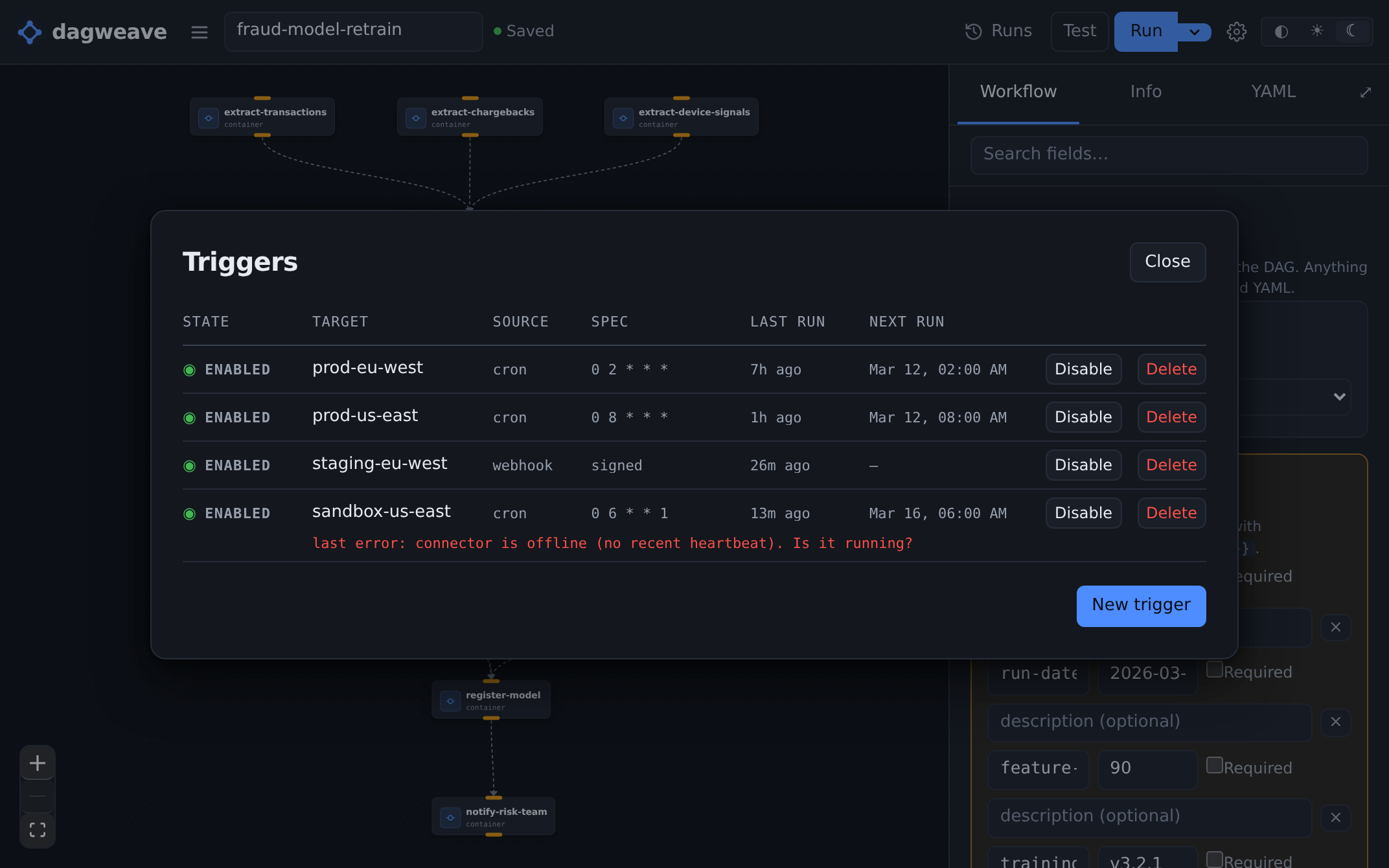Image resolution: width=1389 pixels, height=868 pixels.
Task: Click the sandbox-us-east last error message
Action: click(x=612, y=543)
